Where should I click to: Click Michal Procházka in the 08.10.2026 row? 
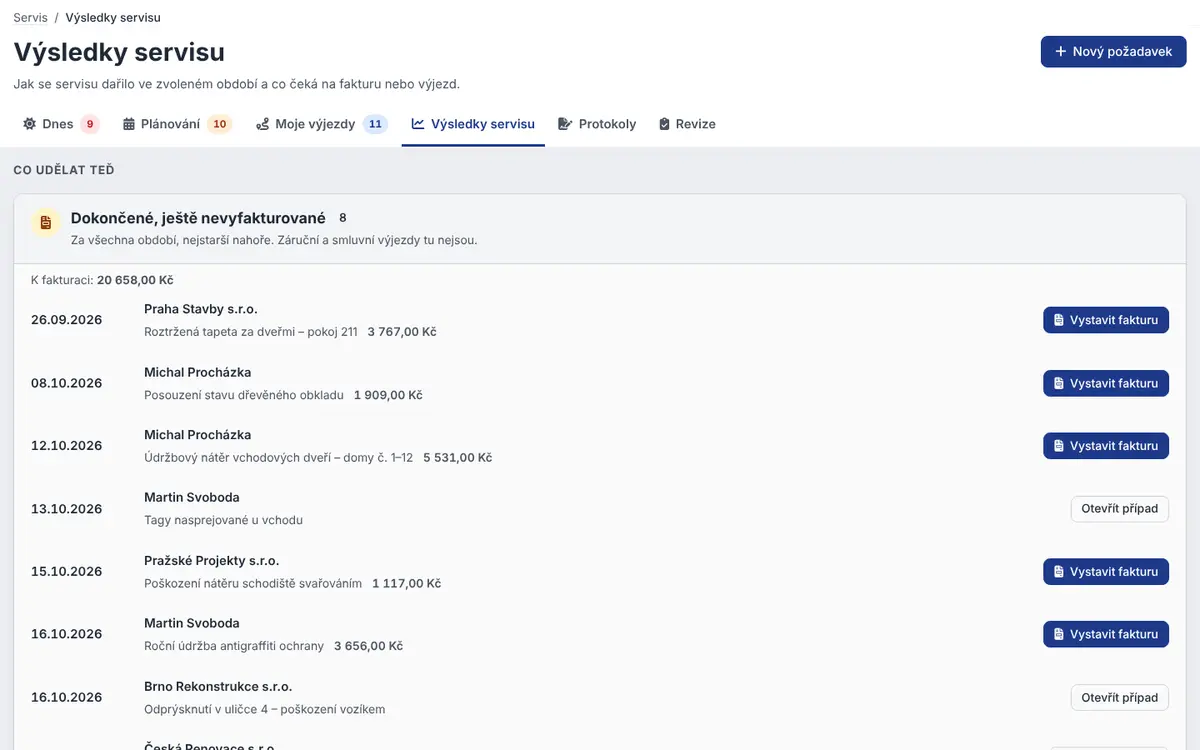tap(198, 372)
